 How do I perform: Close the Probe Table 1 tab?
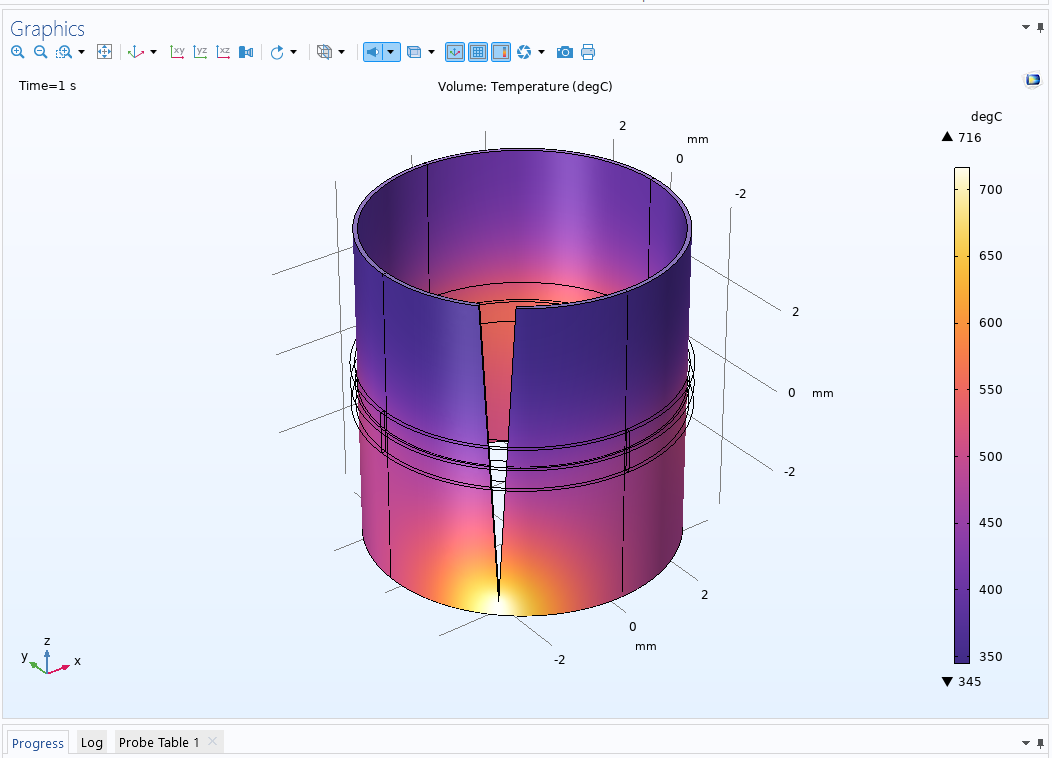(212, 741)
